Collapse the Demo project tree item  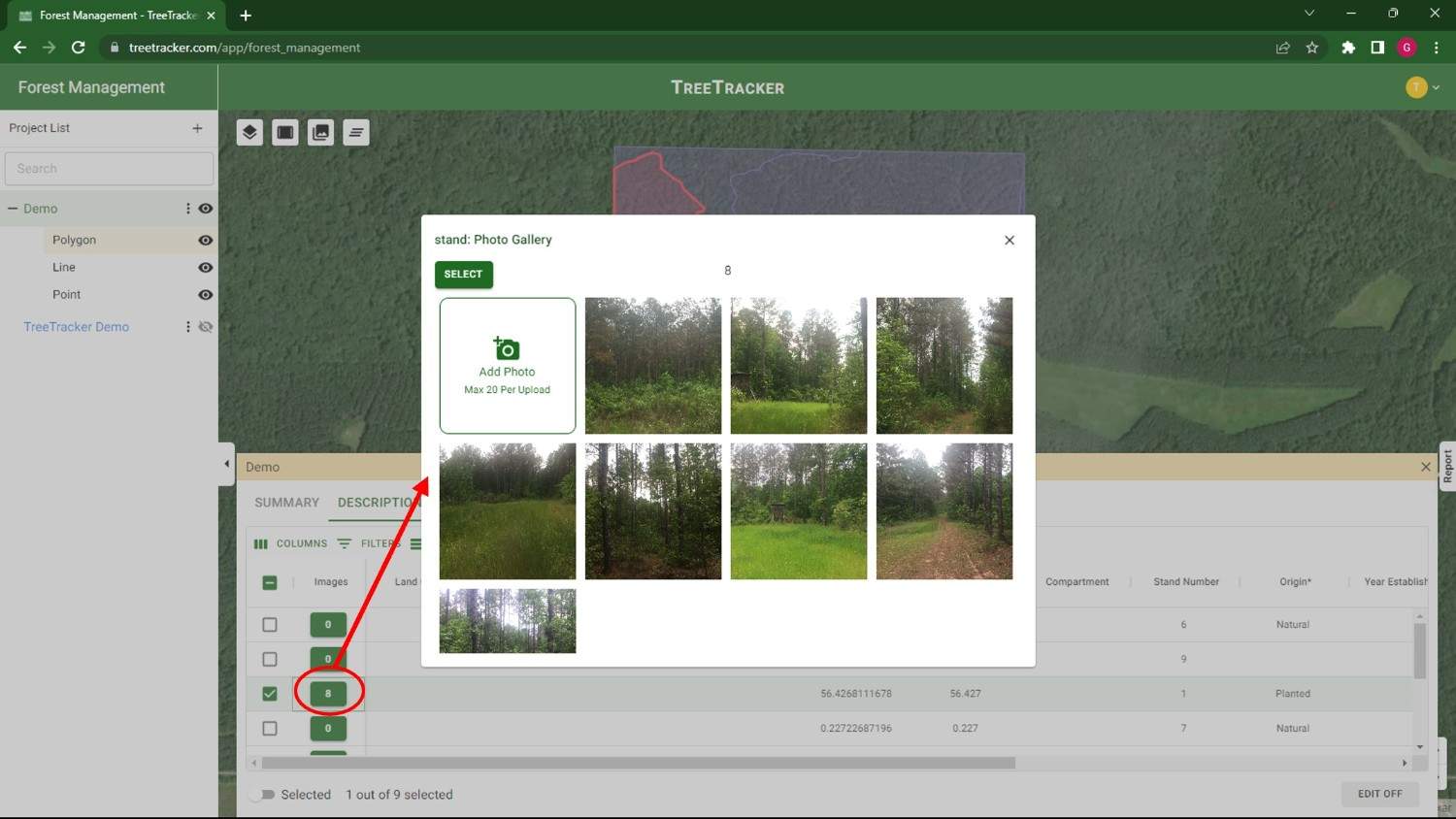coord(13,208)
